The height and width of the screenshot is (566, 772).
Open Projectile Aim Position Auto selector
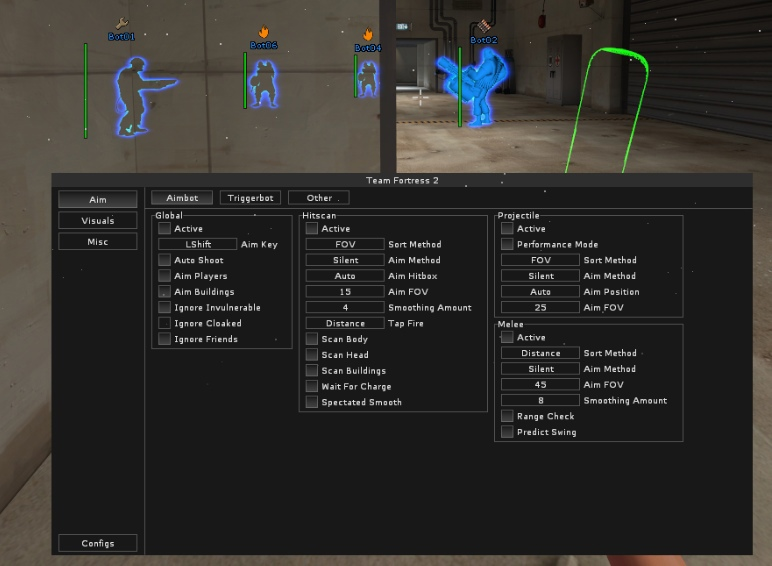540,291
